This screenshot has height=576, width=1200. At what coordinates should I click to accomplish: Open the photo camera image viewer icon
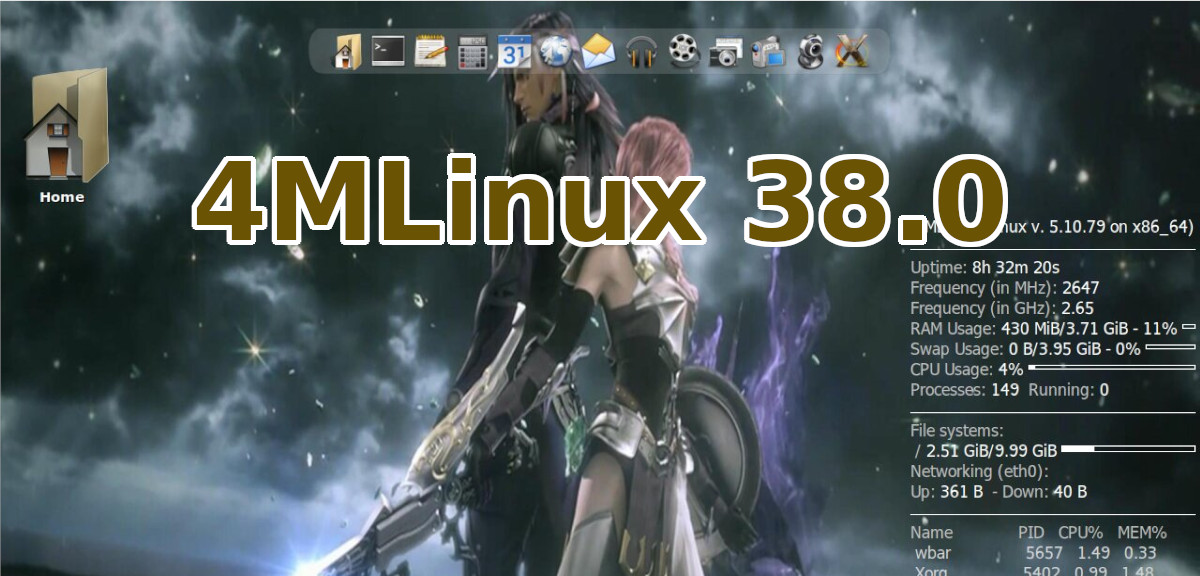click(x=725, y=51)
